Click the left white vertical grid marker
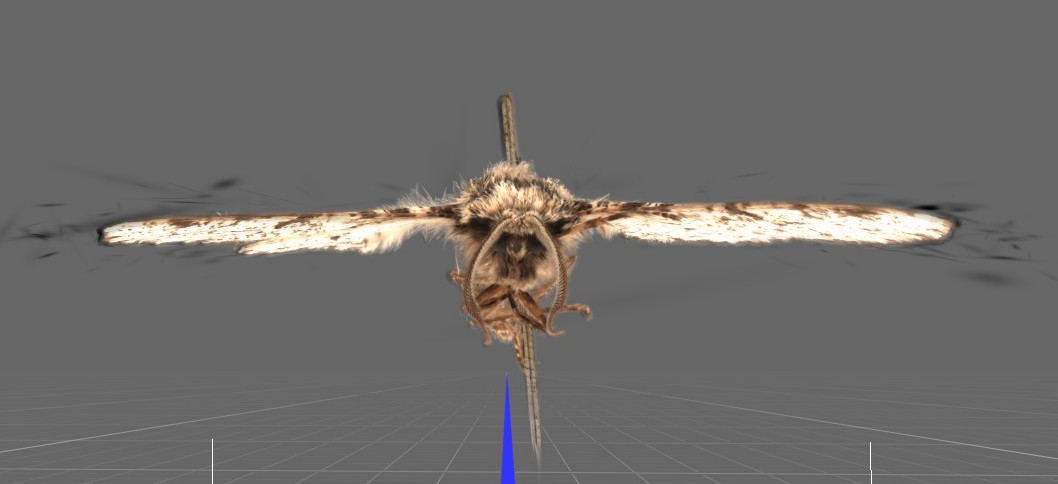The width and height of the screenshot is (1058, 484). (x=213, y=459)
